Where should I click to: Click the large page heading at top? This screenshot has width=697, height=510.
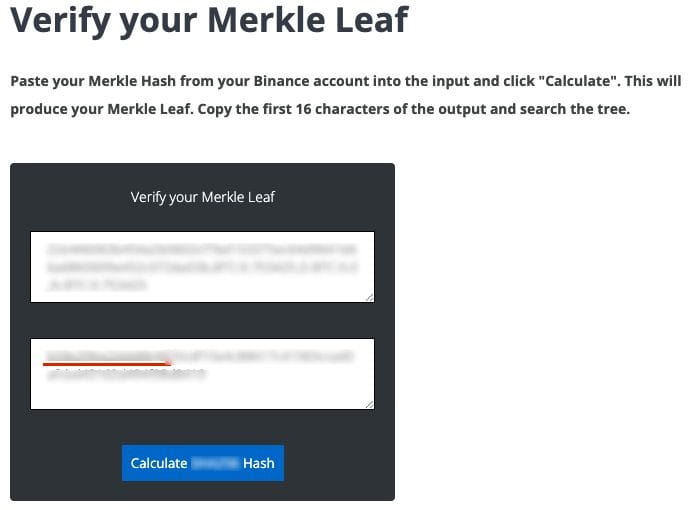click(208, 20)
